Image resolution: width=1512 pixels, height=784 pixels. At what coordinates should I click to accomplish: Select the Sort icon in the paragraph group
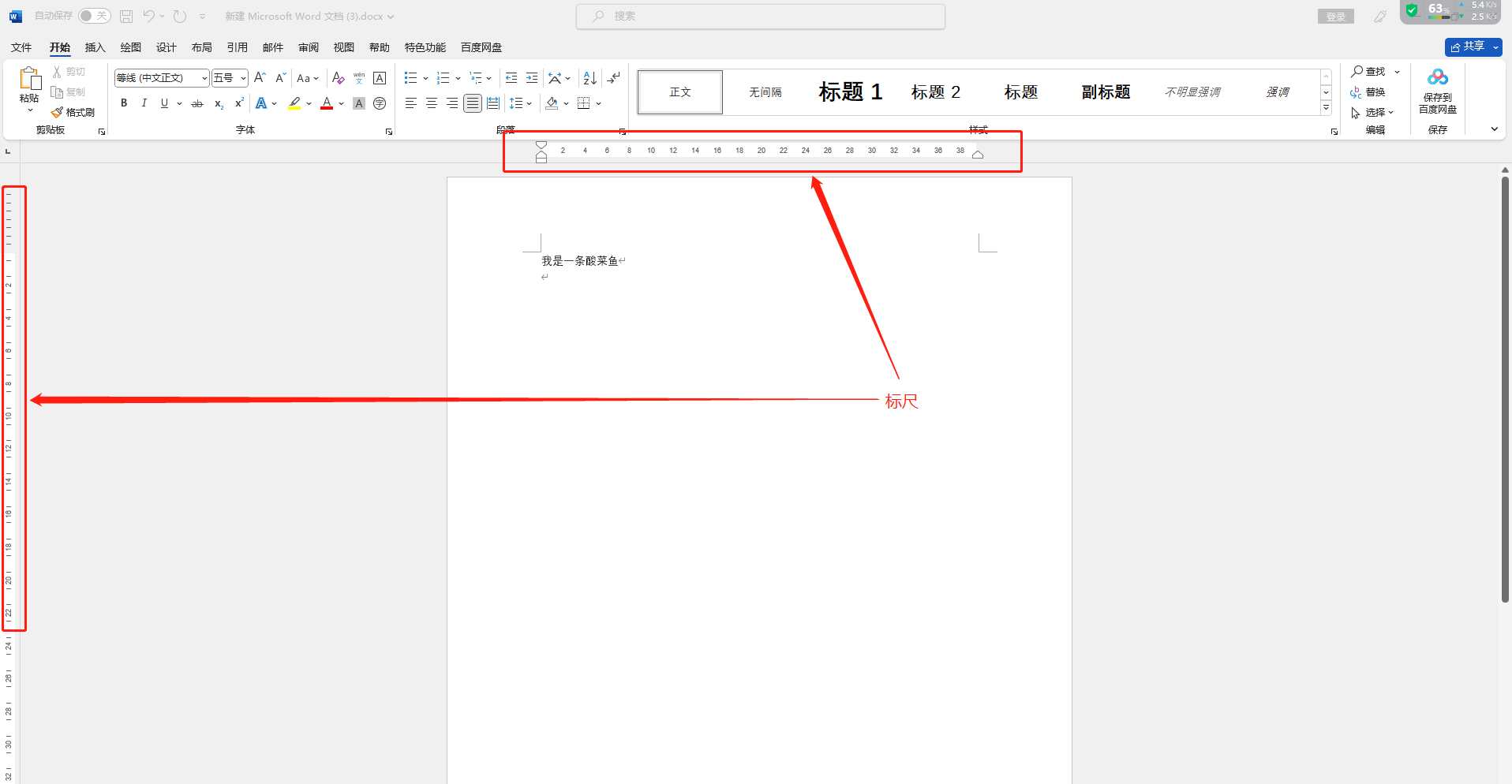(x=589, y=77)
